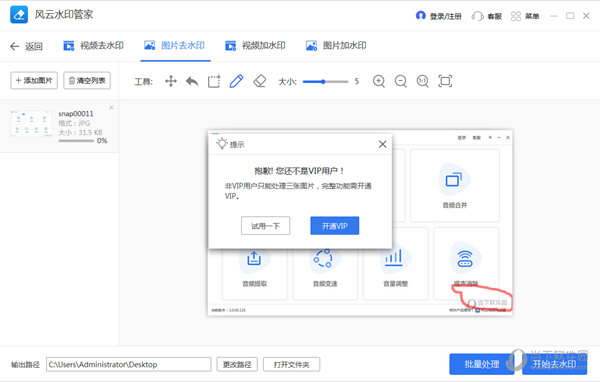
Task: Select the rectangle selection tool
Action: point(214,81)
